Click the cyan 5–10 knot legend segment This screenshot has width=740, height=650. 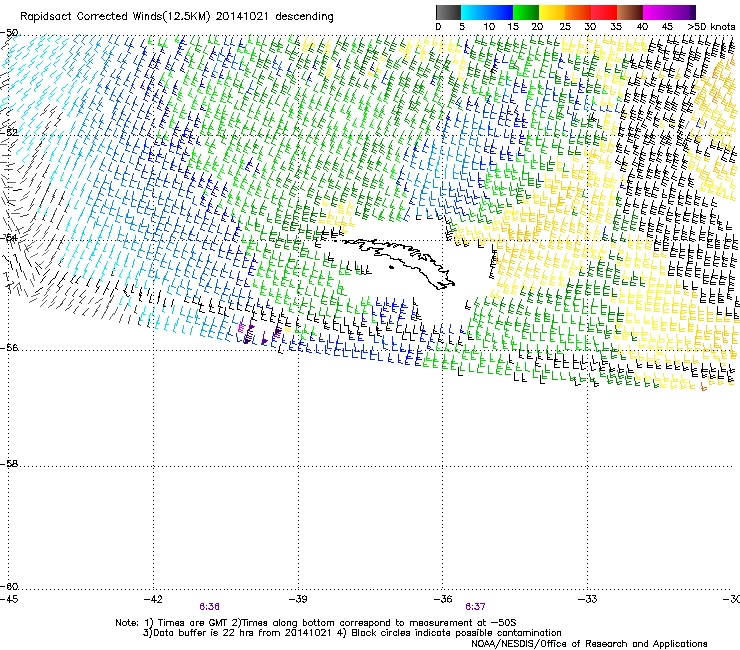coord(474,12)
